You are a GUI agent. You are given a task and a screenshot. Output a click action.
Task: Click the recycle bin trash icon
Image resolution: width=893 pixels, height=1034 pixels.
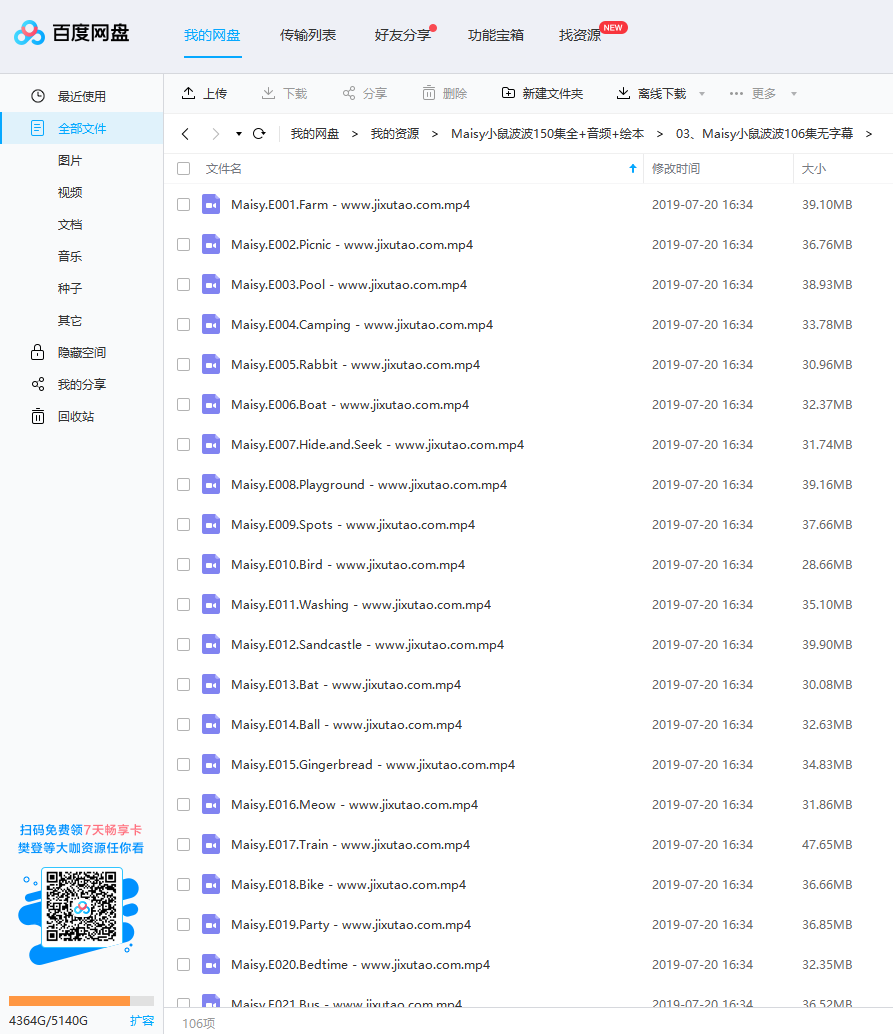(x=38, y=416)
